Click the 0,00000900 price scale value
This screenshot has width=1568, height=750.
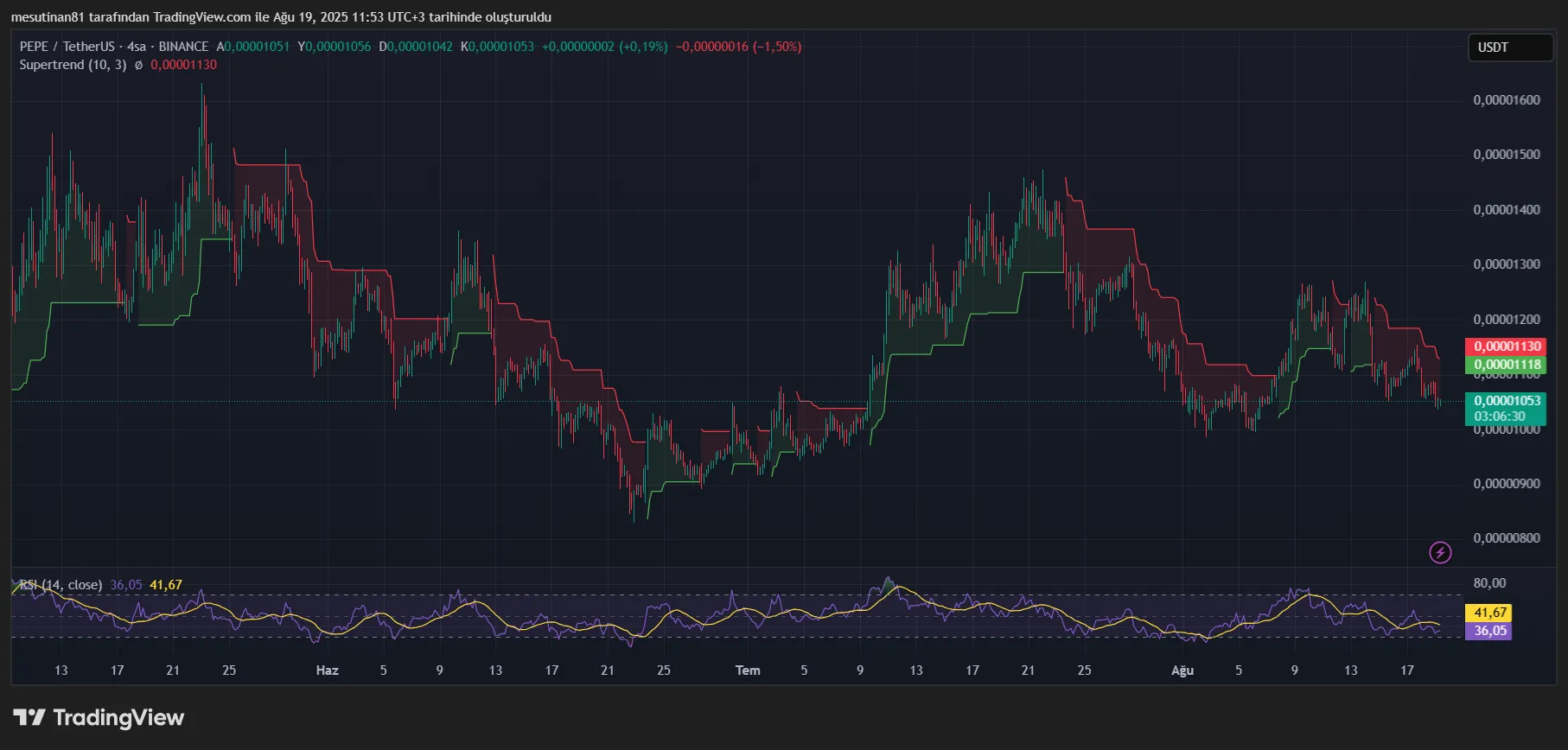click(x=1507, y=484)
